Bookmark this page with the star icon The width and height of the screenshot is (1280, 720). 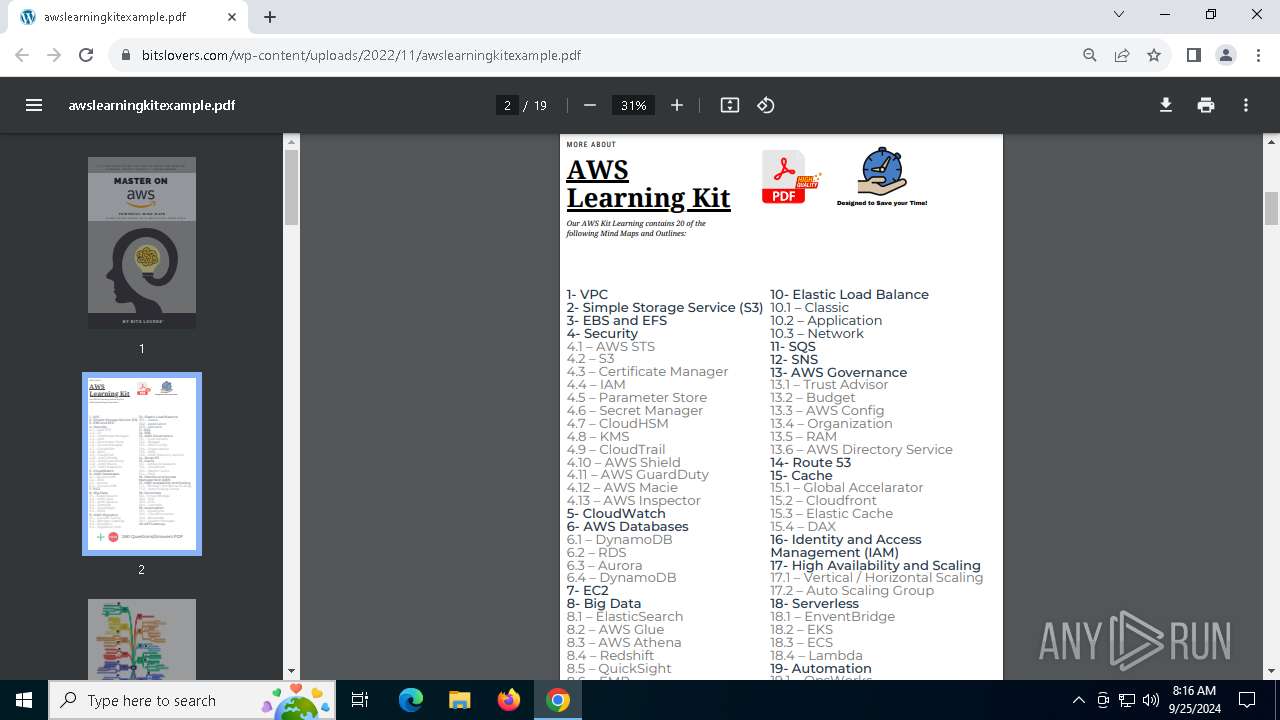(x=1154, y=55)
